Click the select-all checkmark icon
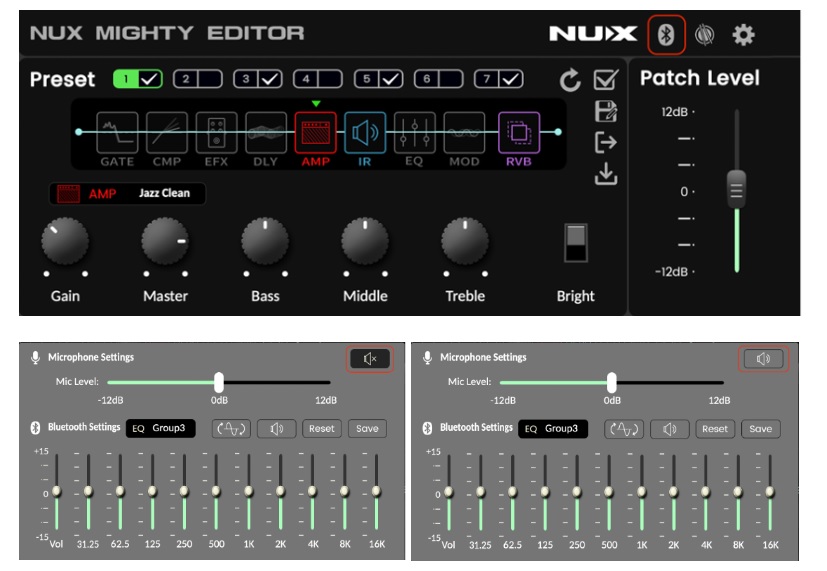Viewport: 827px width, 571px height. (x=606, y=80)
